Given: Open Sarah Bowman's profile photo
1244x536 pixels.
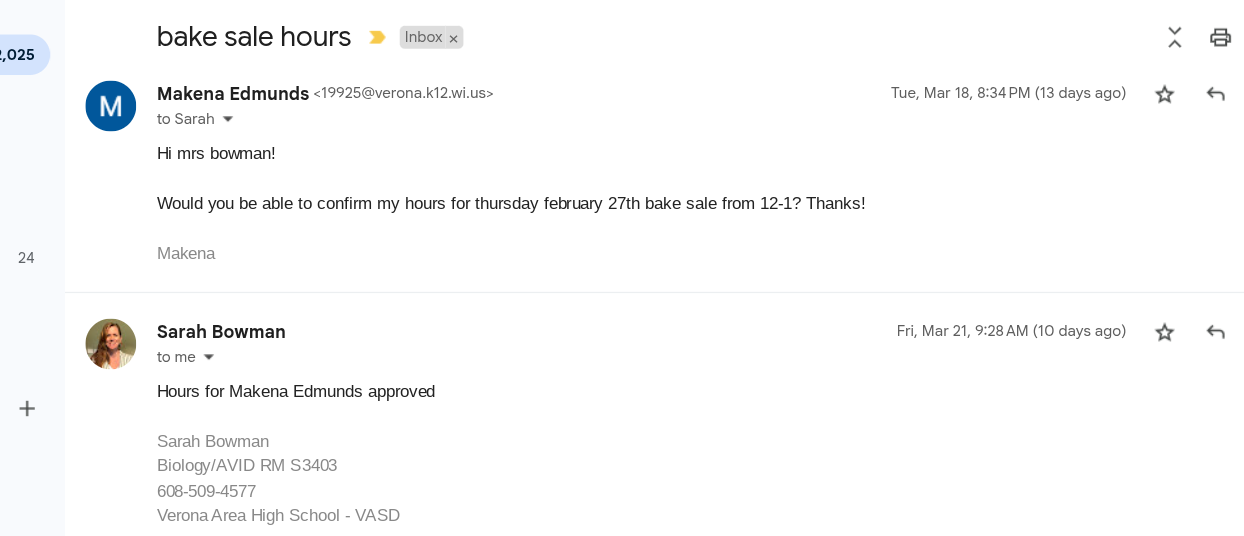Looking at the screenshot, I should 111,344.
